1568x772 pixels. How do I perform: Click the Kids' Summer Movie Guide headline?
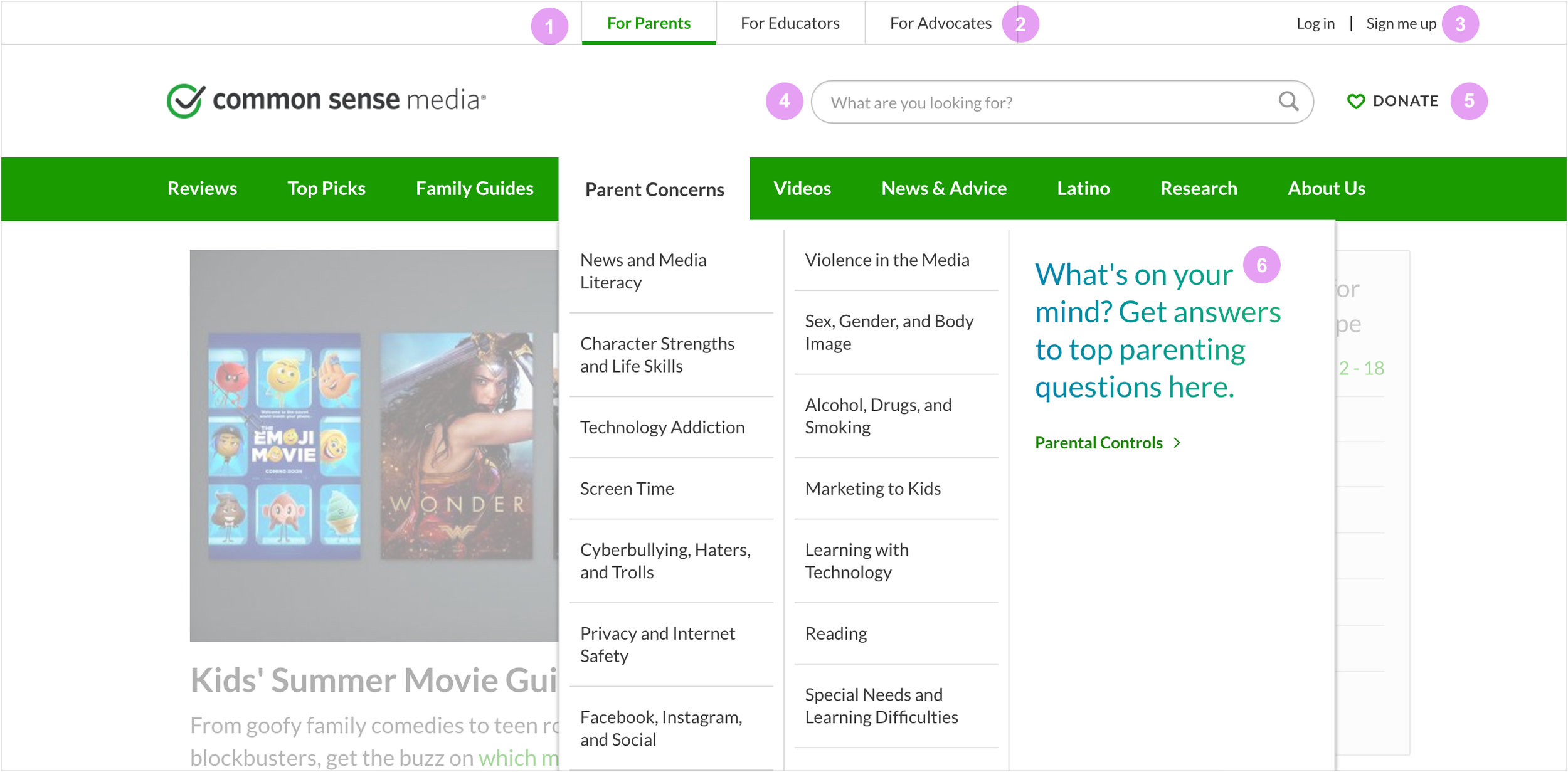point(374,680)
